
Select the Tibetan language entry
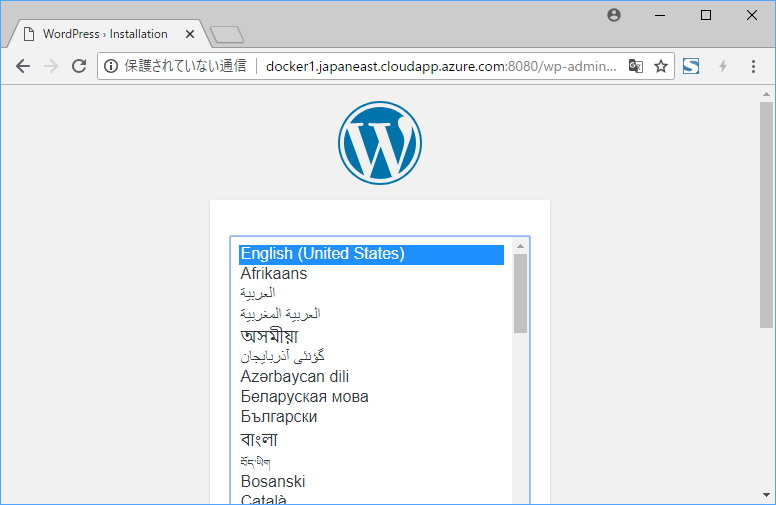(372, 462)
